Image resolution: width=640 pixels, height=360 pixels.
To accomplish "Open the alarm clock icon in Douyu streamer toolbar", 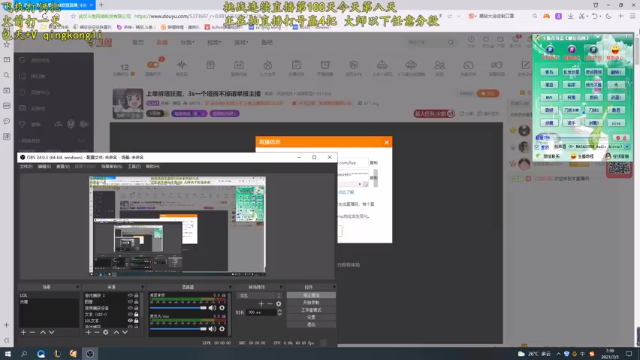I will [325, 65].
